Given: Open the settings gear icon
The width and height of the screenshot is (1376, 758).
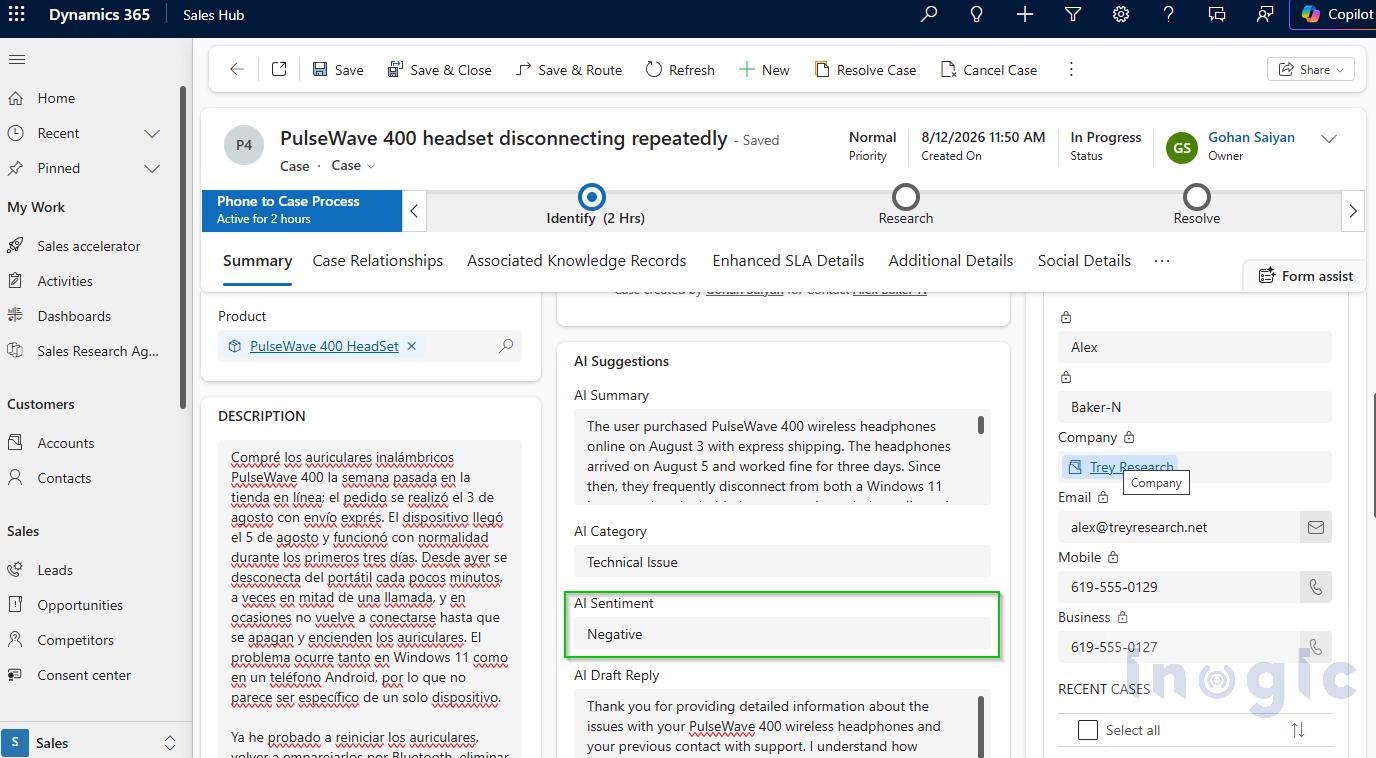Looking at the screenshot, I should [1121, 14].
